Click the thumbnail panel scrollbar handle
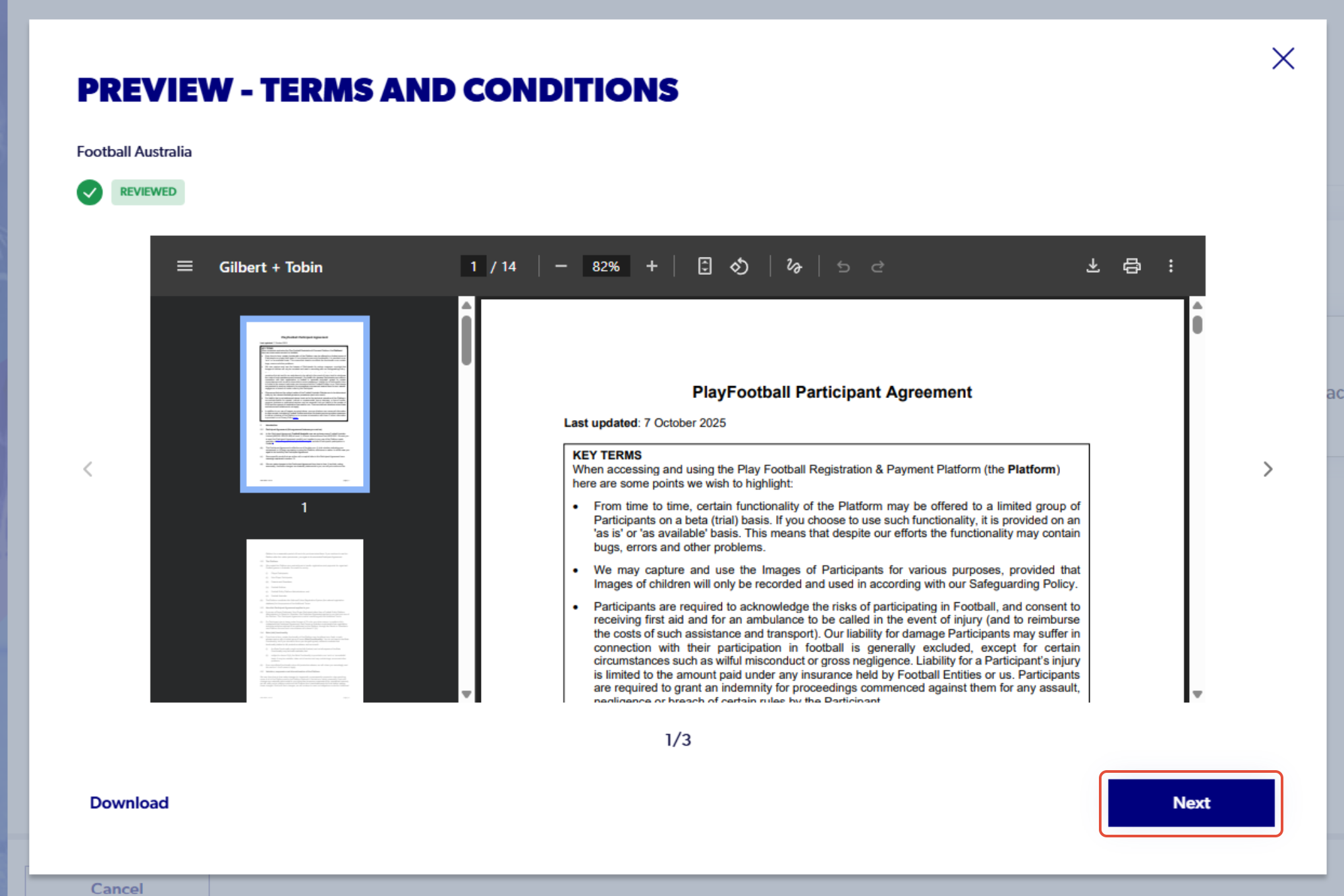Image resolution: width=1344 pixels, height=896 pixels. [466, 340]
